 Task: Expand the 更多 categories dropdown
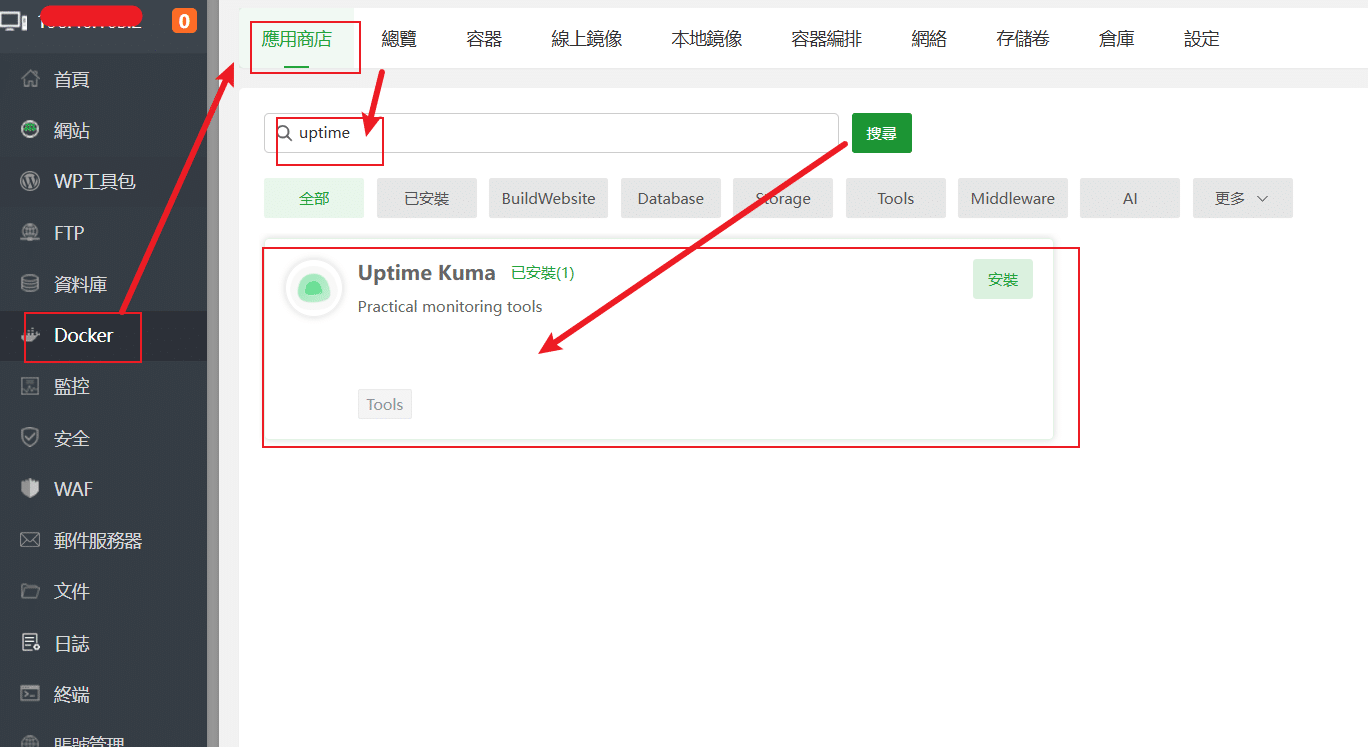1242,198
